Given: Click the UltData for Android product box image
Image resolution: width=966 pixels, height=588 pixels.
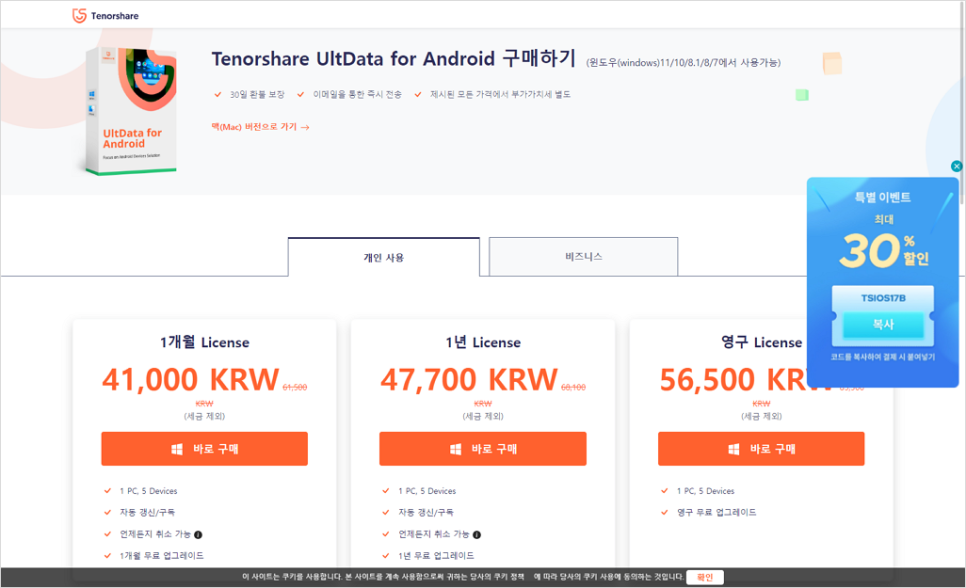Looking at the screenshot, I should point(131,111).
